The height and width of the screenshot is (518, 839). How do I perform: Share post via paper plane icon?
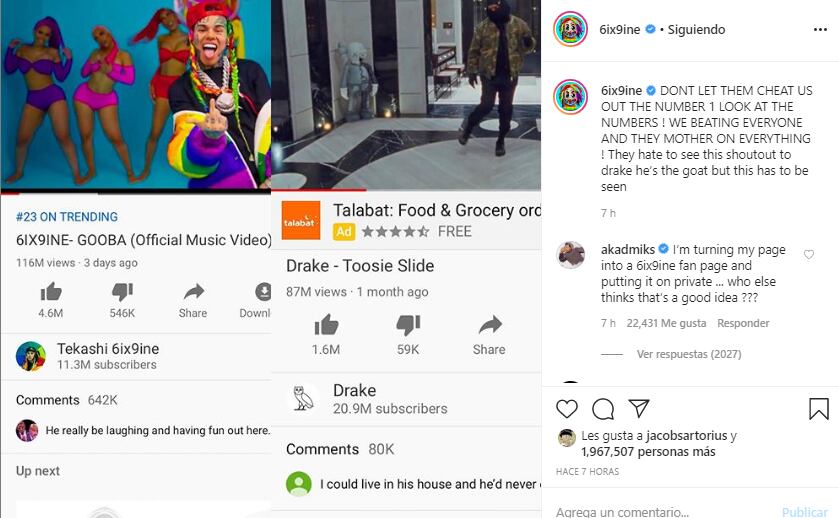(639, 408)
